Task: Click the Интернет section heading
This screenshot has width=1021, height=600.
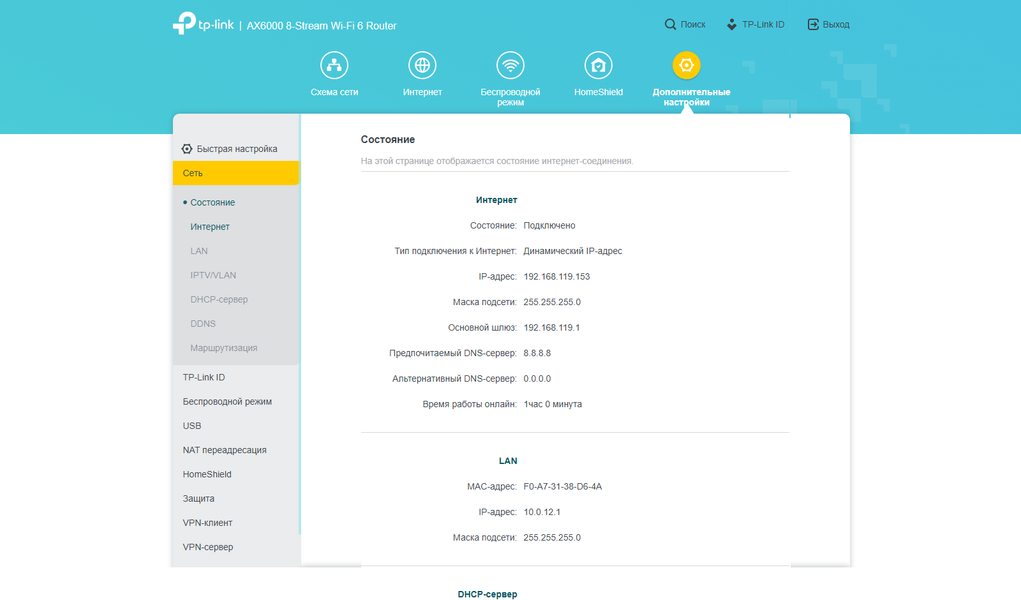Action: point(496,200)
